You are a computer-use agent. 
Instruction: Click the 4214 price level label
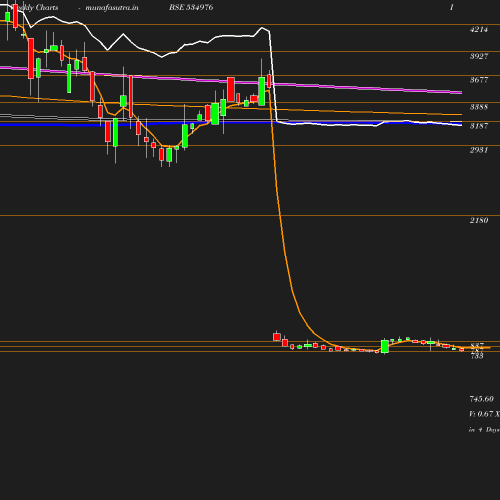click(x=479, y=29)
